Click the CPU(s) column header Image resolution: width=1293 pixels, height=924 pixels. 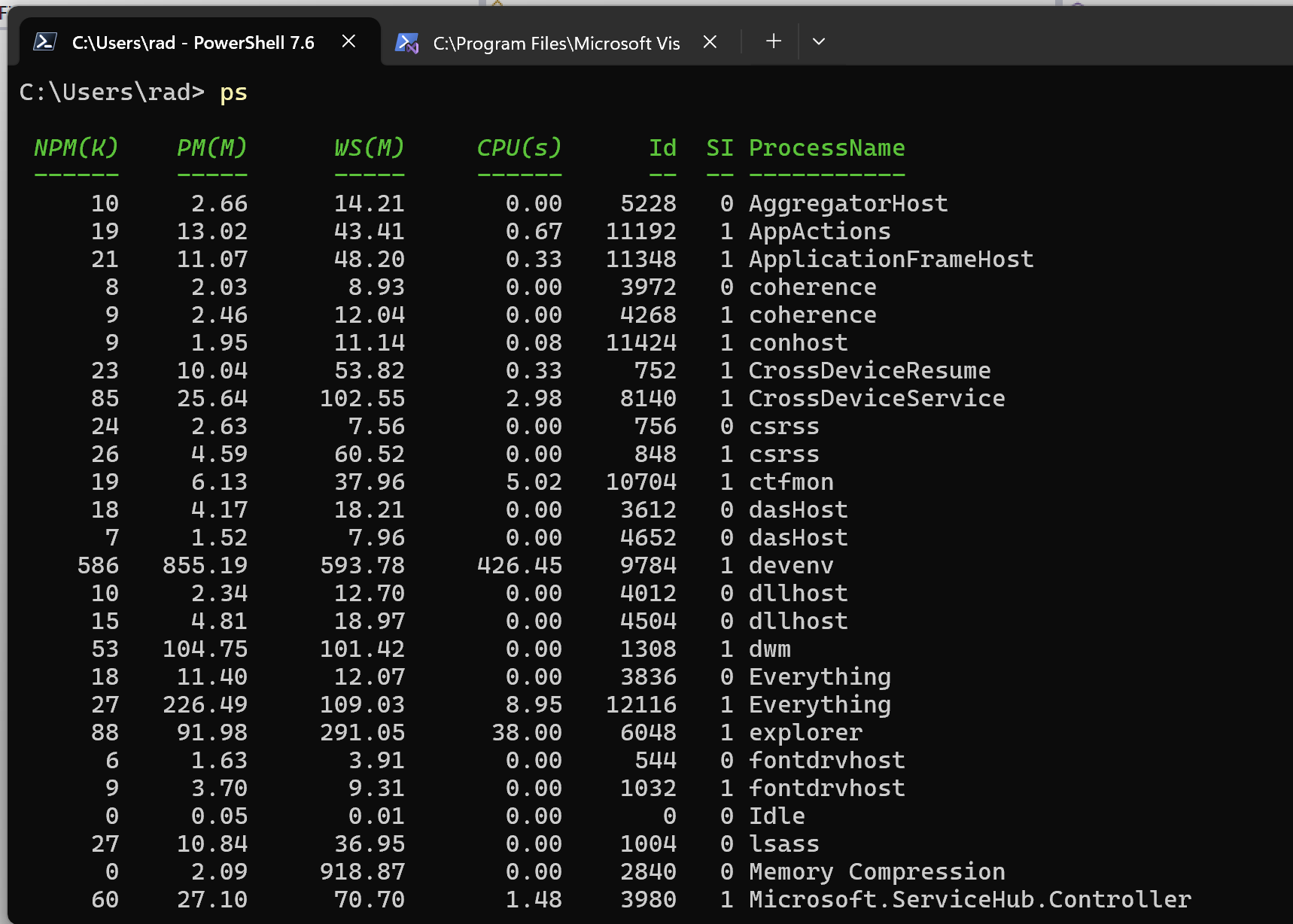click(x=519, y=148)
